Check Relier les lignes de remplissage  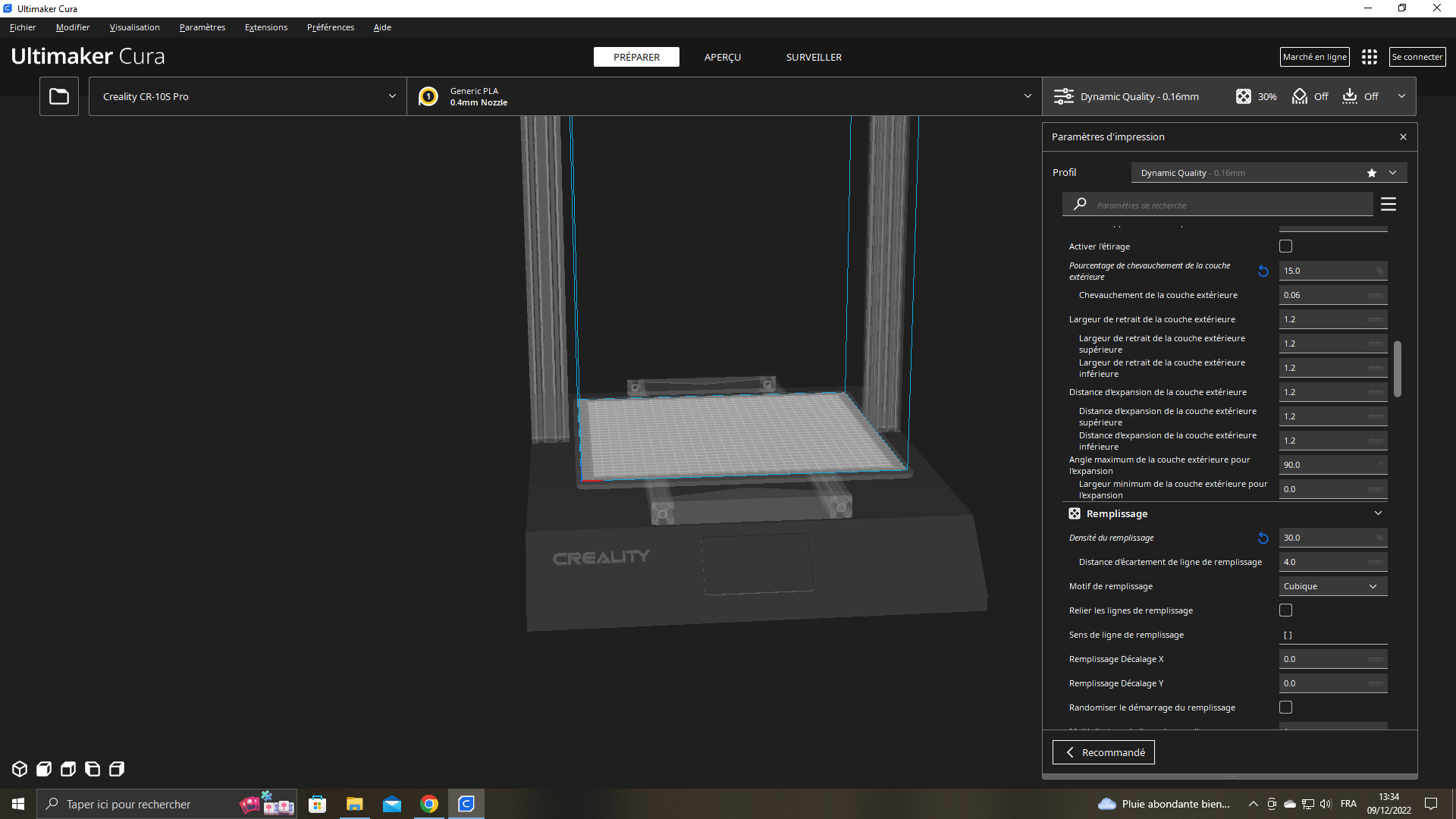pyautogui.click(x=1285, y=610)
